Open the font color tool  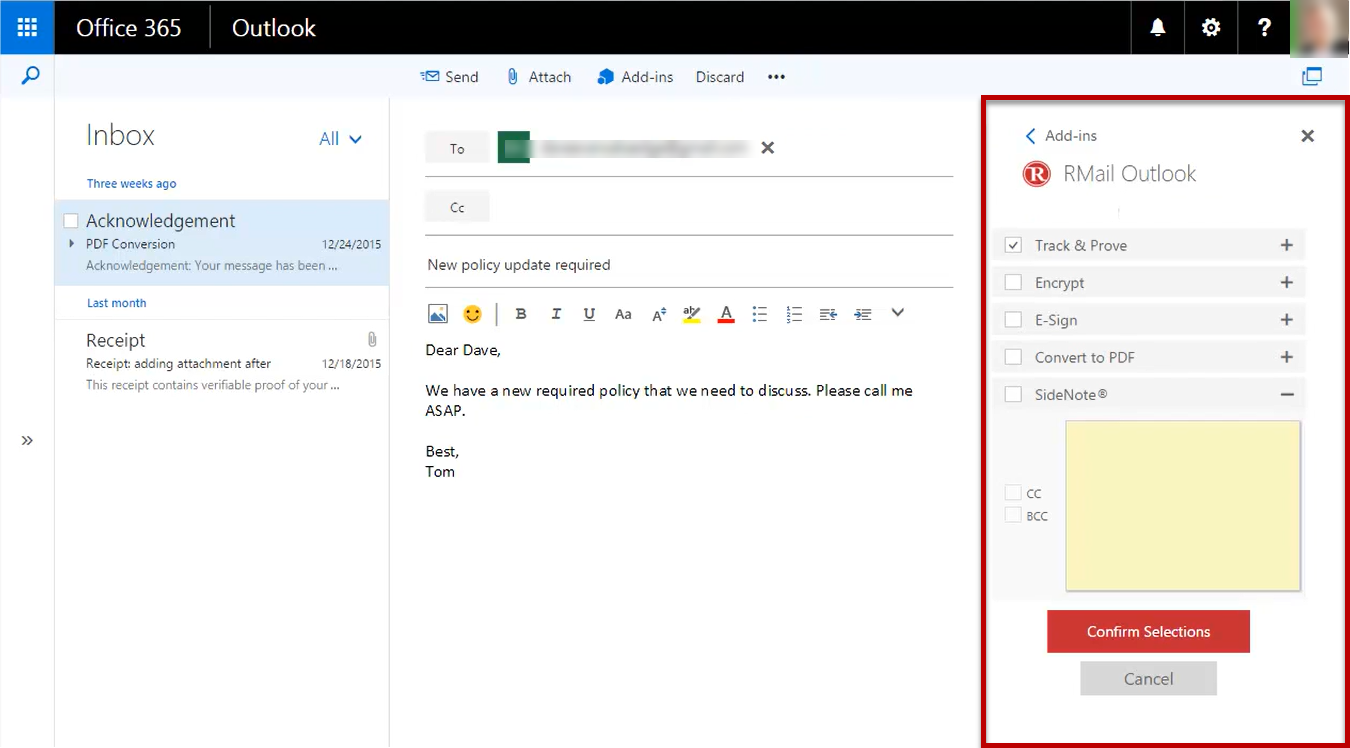(x=725, y=313)
